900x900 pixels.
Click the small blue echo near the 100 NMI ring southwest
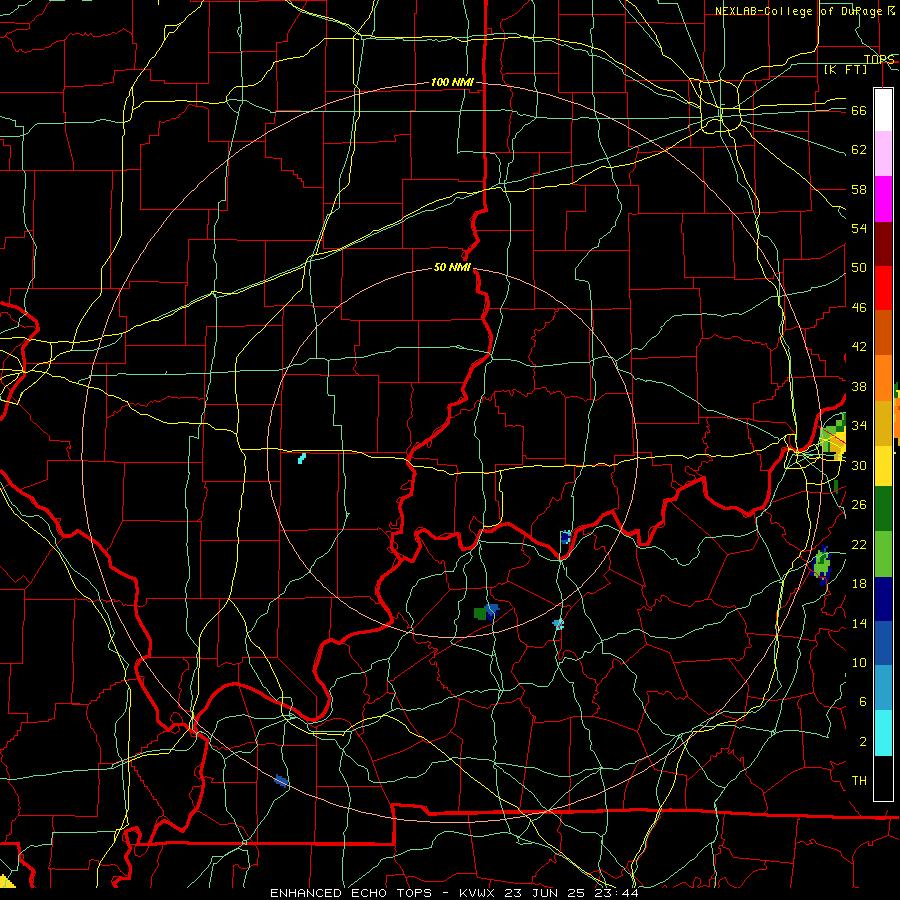281,780
